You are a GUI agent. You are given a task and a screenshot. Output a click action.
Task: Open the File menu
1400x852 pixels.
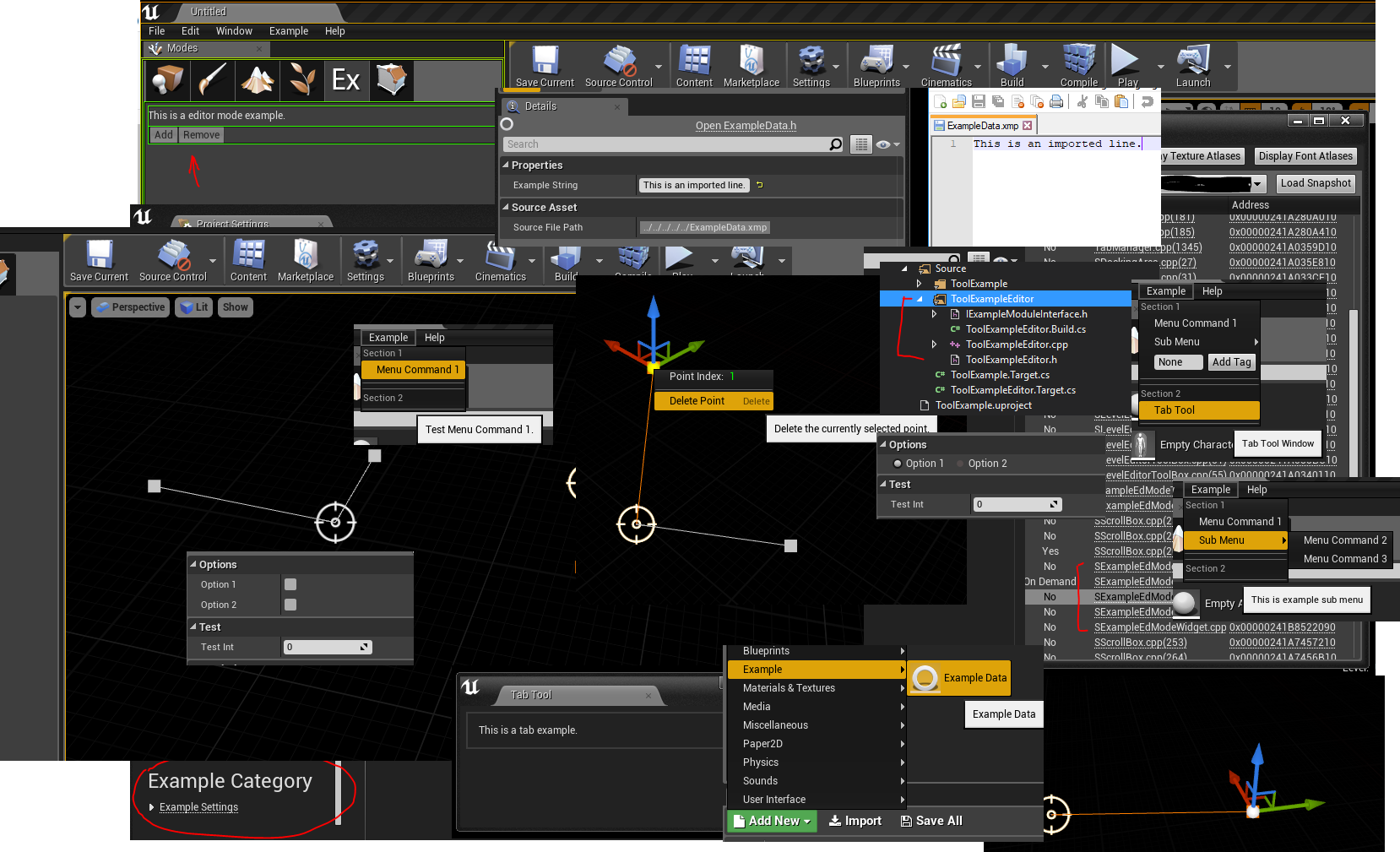pos(157,31)
